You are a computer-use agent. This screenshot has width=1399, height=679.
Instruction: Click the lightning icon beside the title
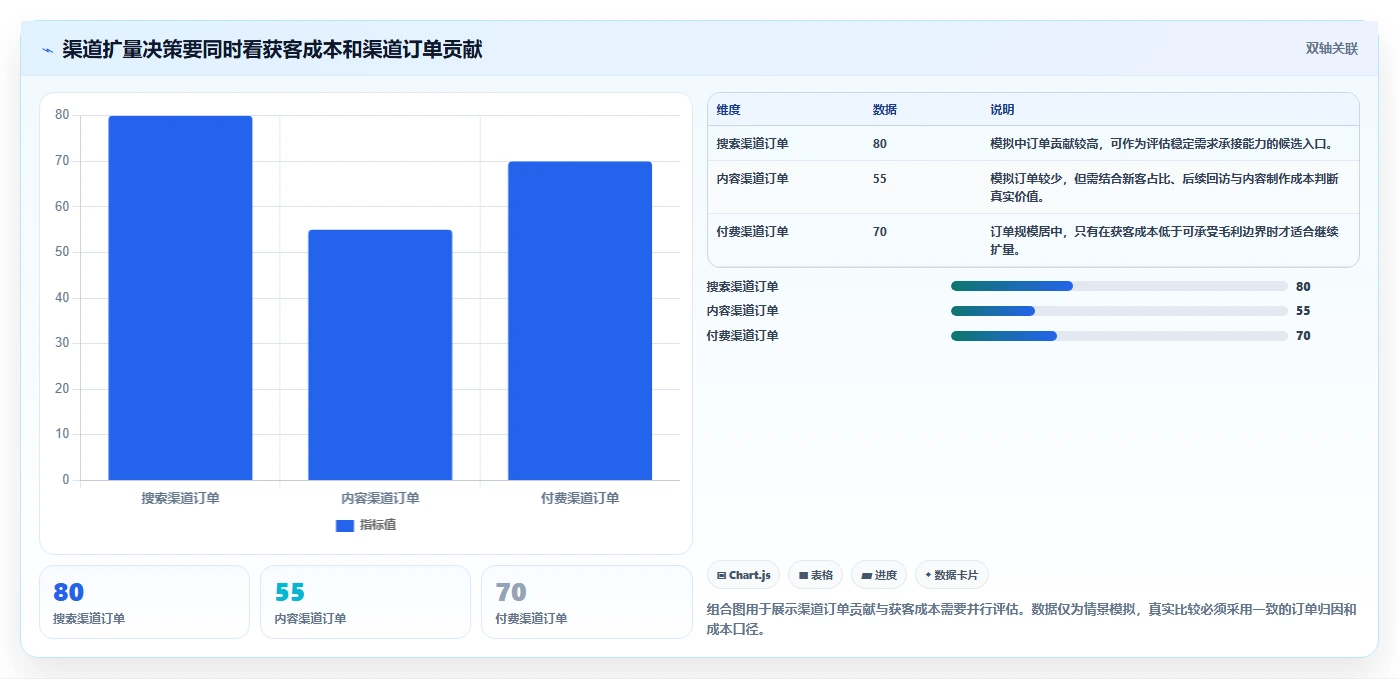pos(48,50)
